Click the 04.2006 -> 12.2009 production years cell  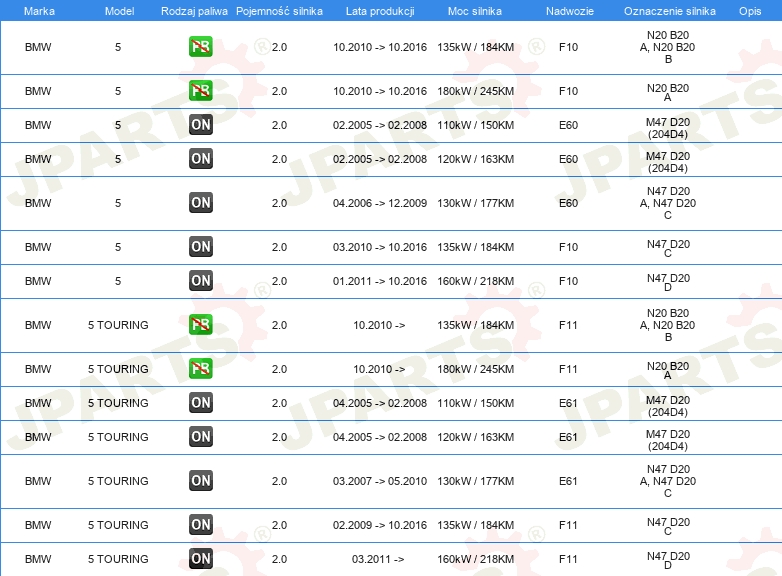379,203
